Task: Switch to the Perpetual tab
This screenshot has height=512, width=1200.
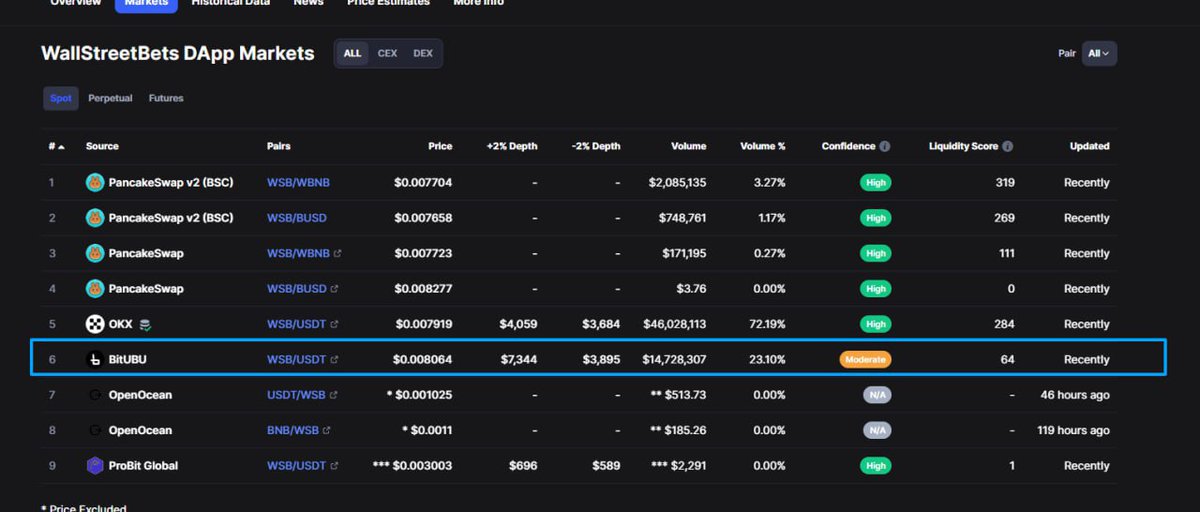Action: tap(110, 98)
